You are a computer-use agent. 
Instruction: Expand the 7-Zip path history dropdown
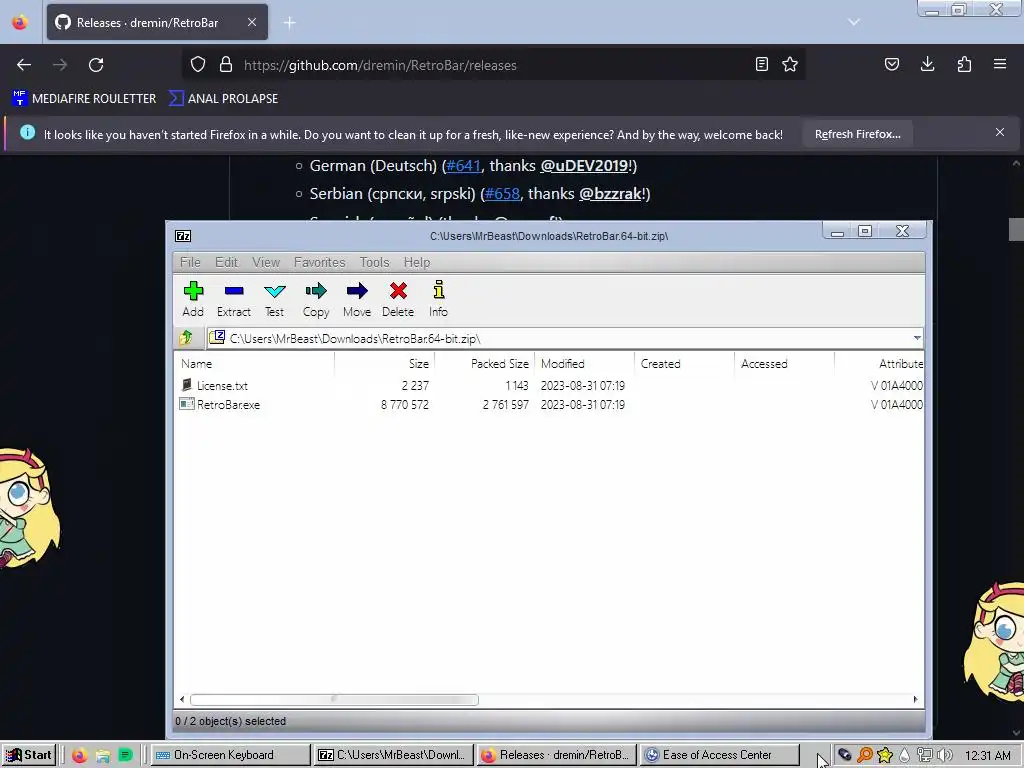917,338
